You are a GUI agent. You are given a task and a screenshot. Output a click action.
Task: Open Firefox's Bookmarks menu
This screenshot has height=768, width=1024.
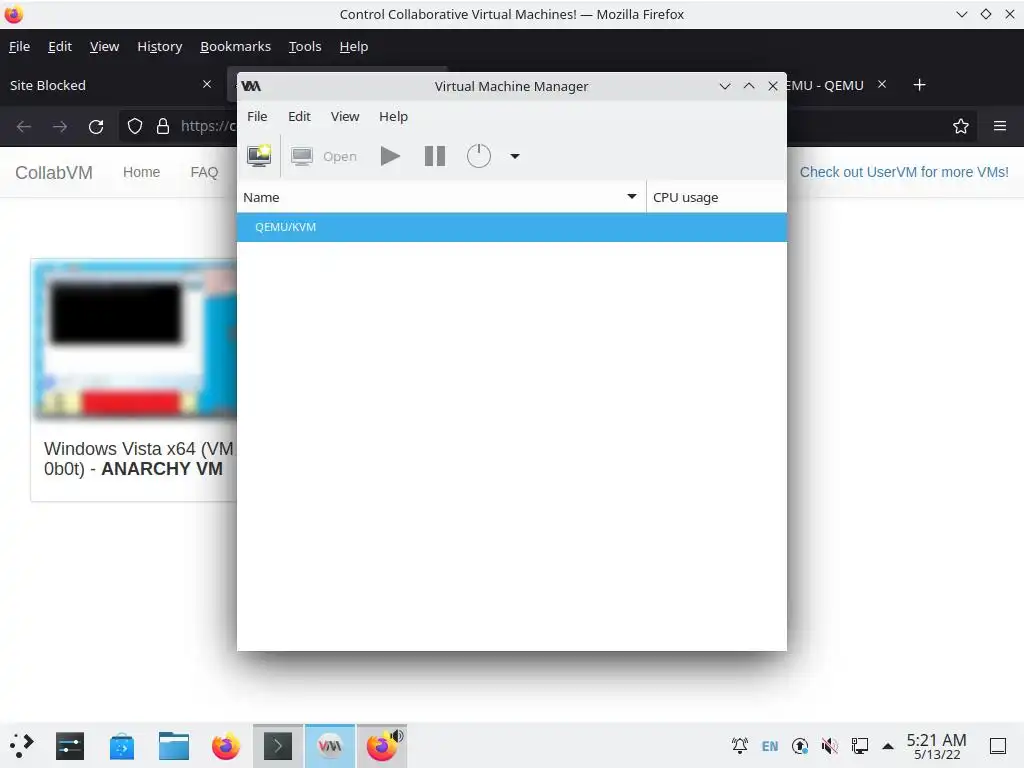[x=235, y=46]
